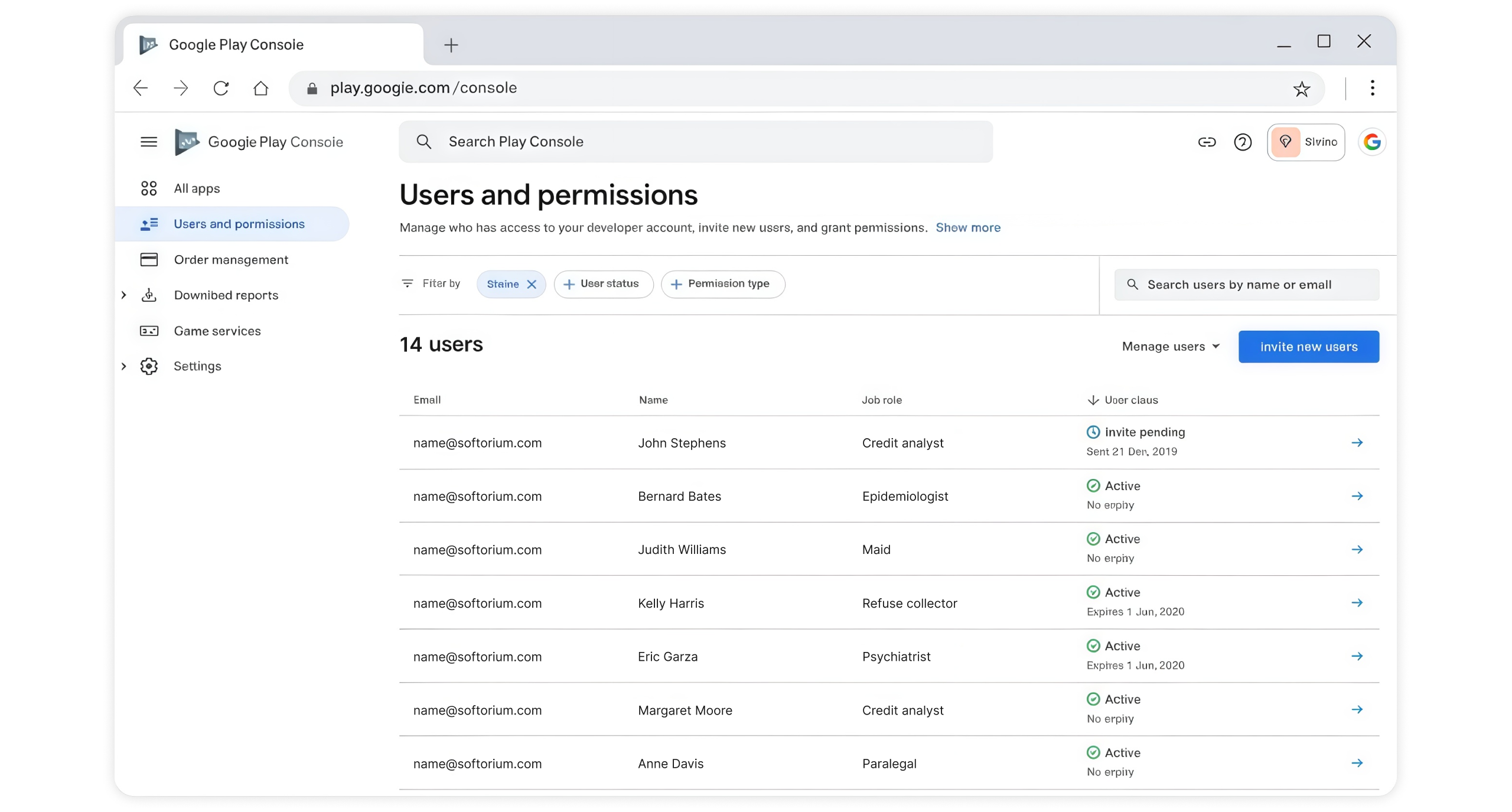The width and height of the screenshot is (1512, 812).
Task: Open the help question mark icon
Action: (x=1243, y=142)
